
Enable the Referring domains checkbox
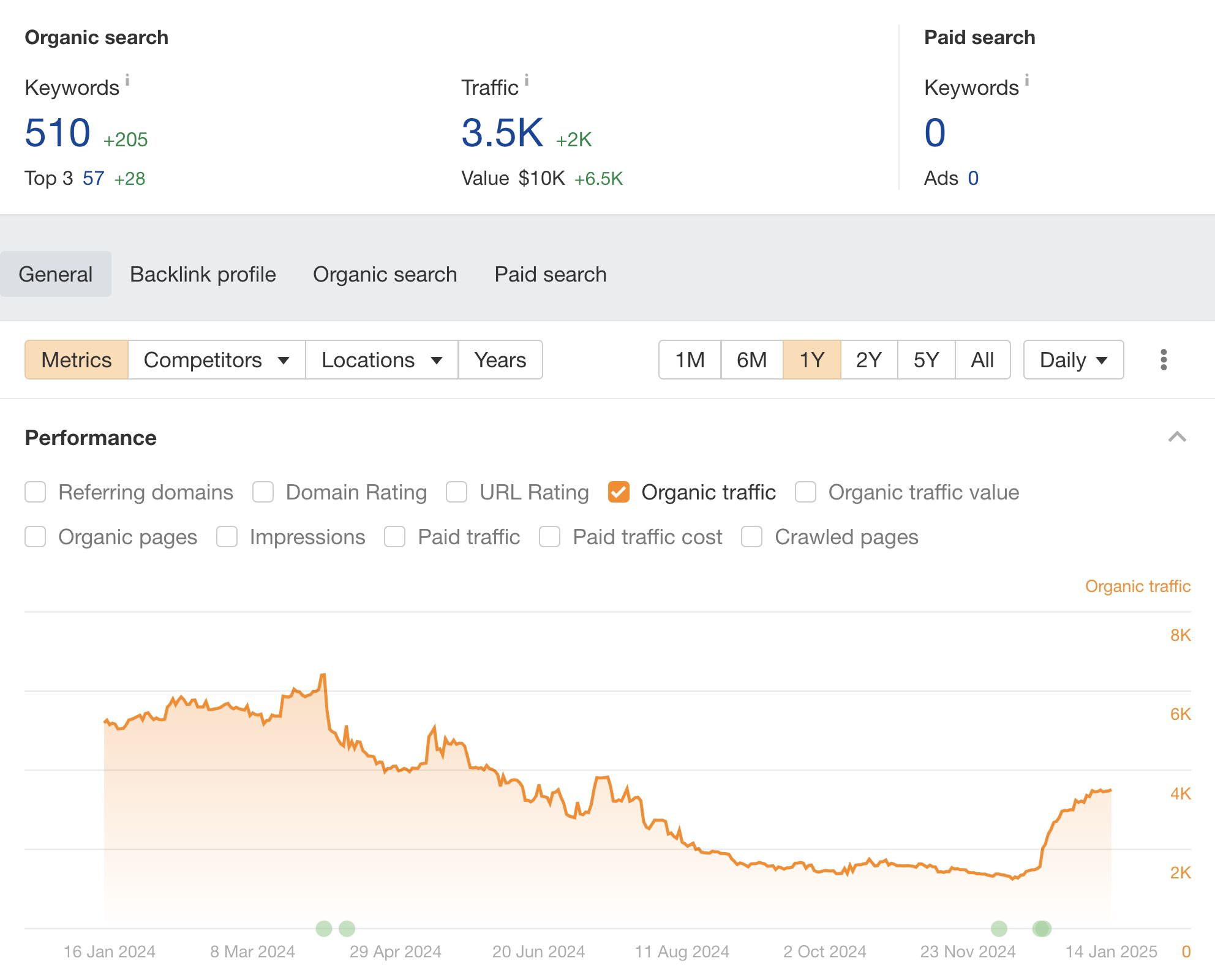(36, 492)
